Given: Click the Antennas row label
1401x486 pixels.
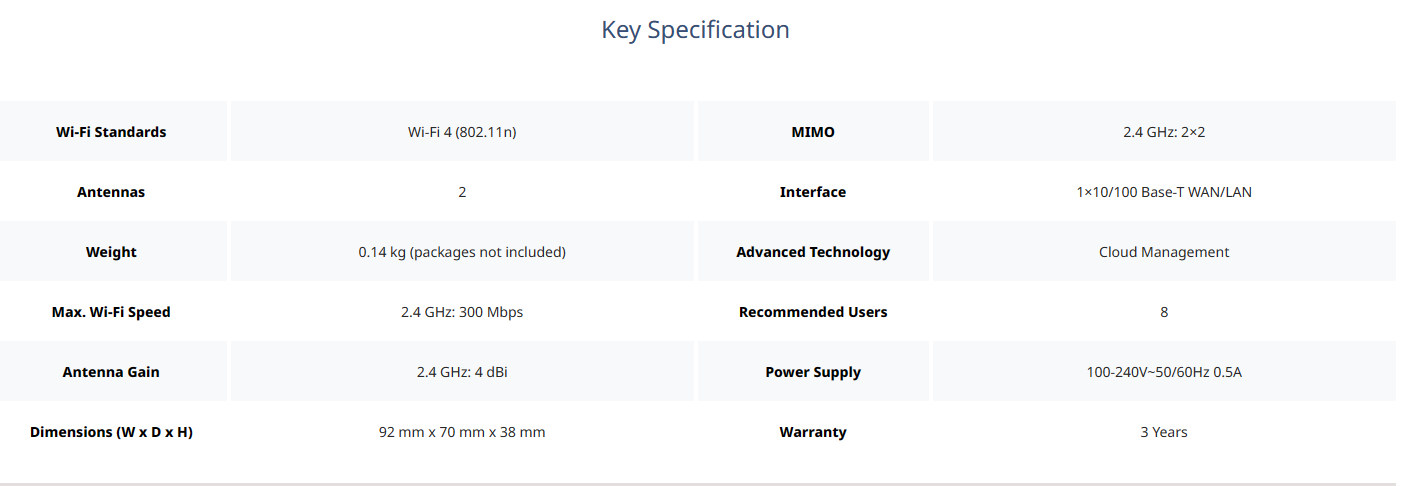Looking at the screenshot, I should pyautogui.click(x=111, y=192).
